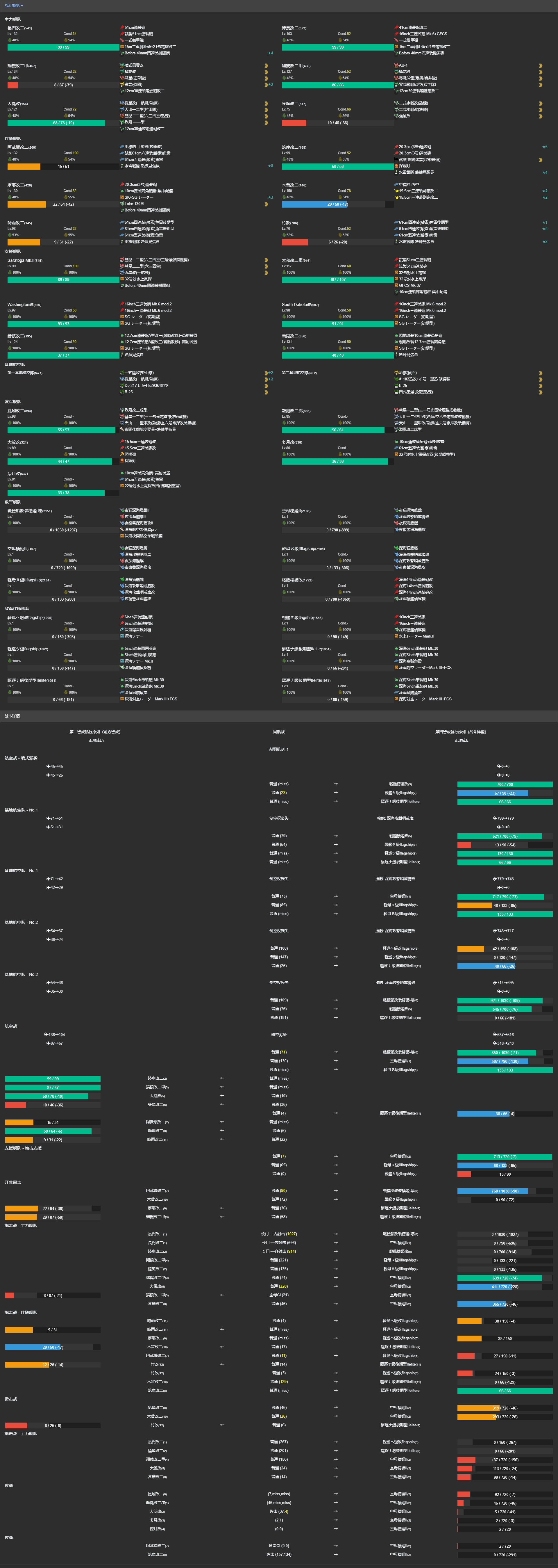The image size is (558, 1568).
Task: Click the 長門一斉射击 (1027) attack entry
Action: pyautogui.click(x=279, y=1234)
